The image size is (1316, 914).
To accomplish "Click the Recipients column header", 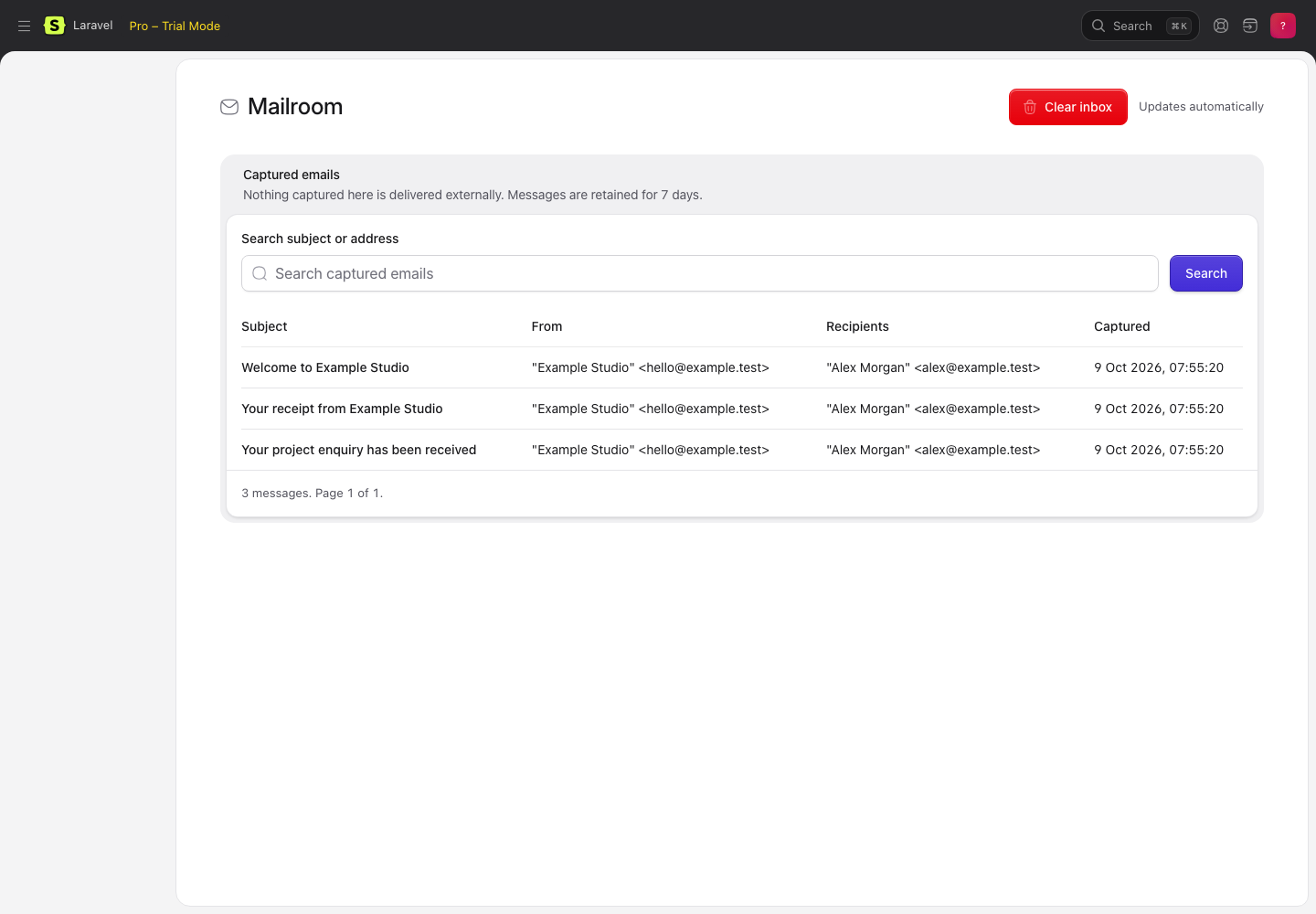I will (x=857, y=326).
